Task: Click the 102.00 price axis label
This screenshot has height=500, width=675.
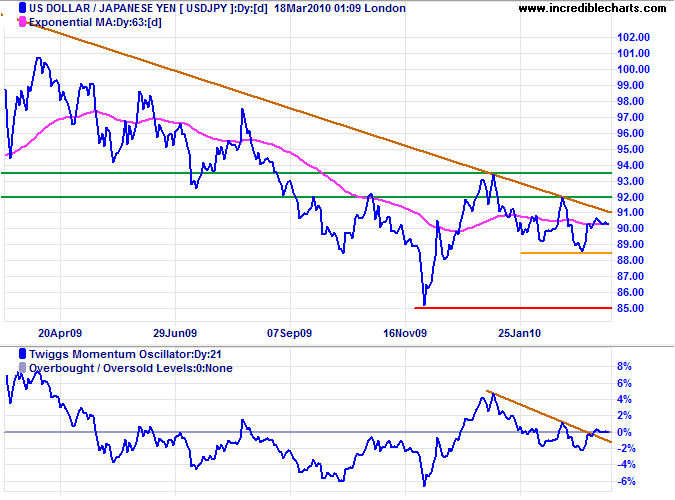Action: pos(633,37)
